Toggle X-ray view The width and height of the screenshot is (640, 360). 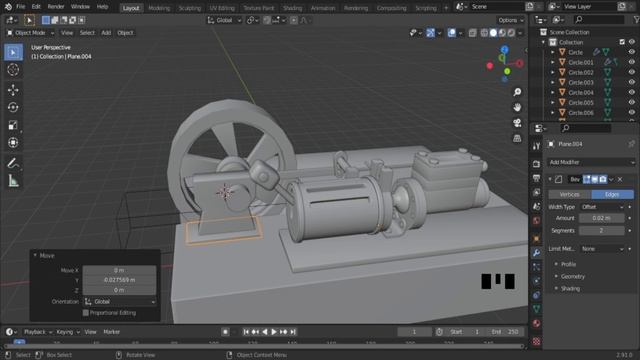[x=472, y=33]
